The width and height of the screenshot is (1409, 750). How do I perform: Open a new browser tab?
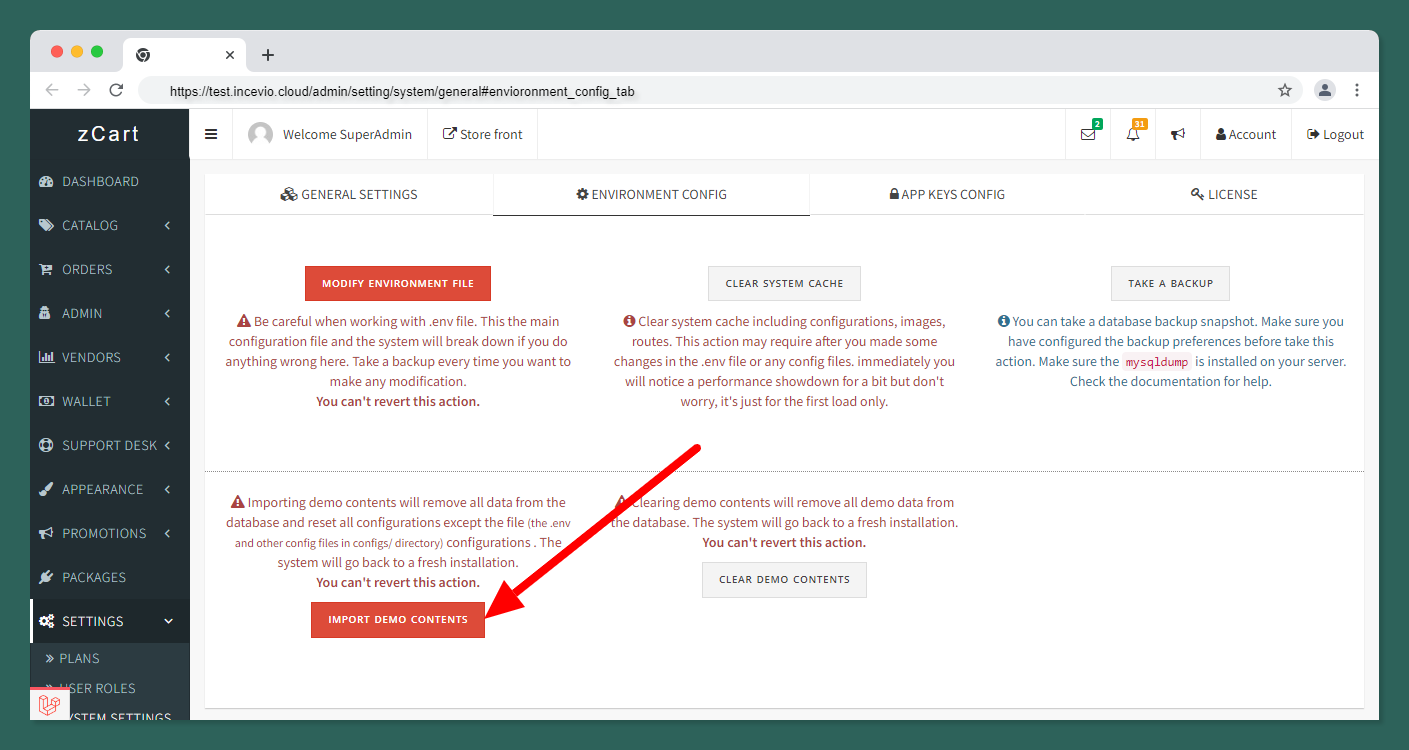[268, 55]
